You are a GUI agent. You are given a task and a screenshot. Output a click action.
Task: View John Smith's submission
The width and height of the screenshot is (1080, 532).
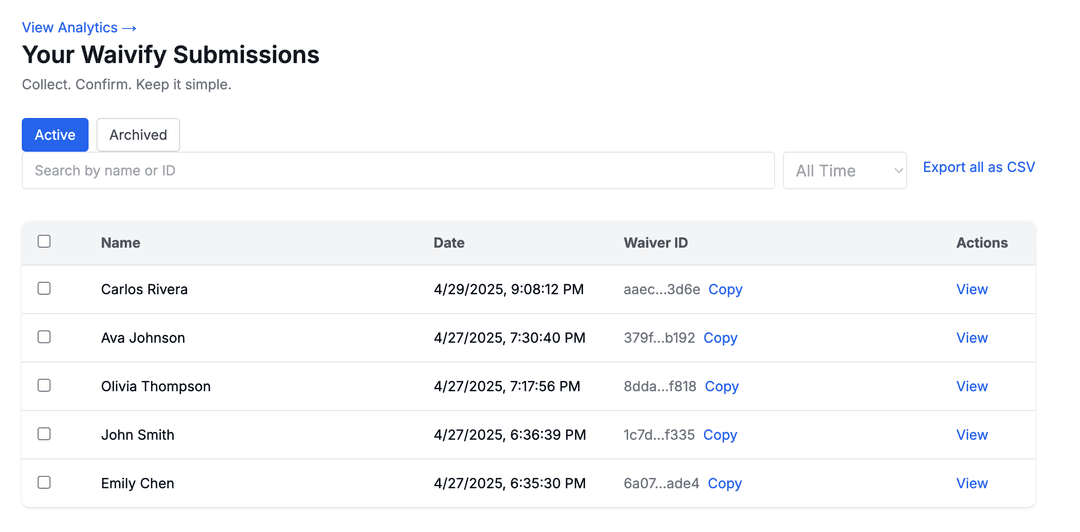click(x=972, y=435)
